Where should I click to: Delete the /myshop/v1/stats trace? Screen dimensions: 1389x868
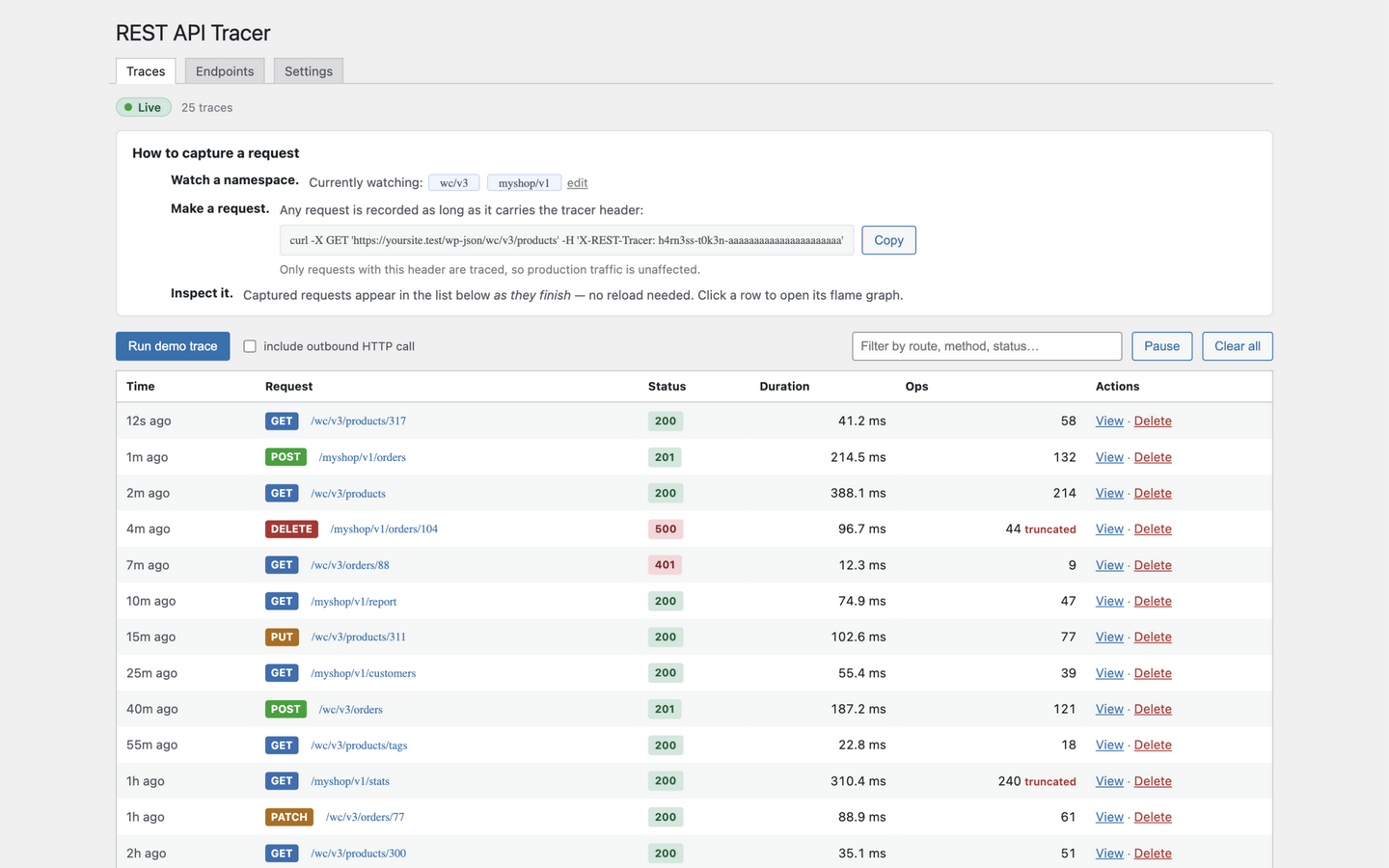point(1153,781)
